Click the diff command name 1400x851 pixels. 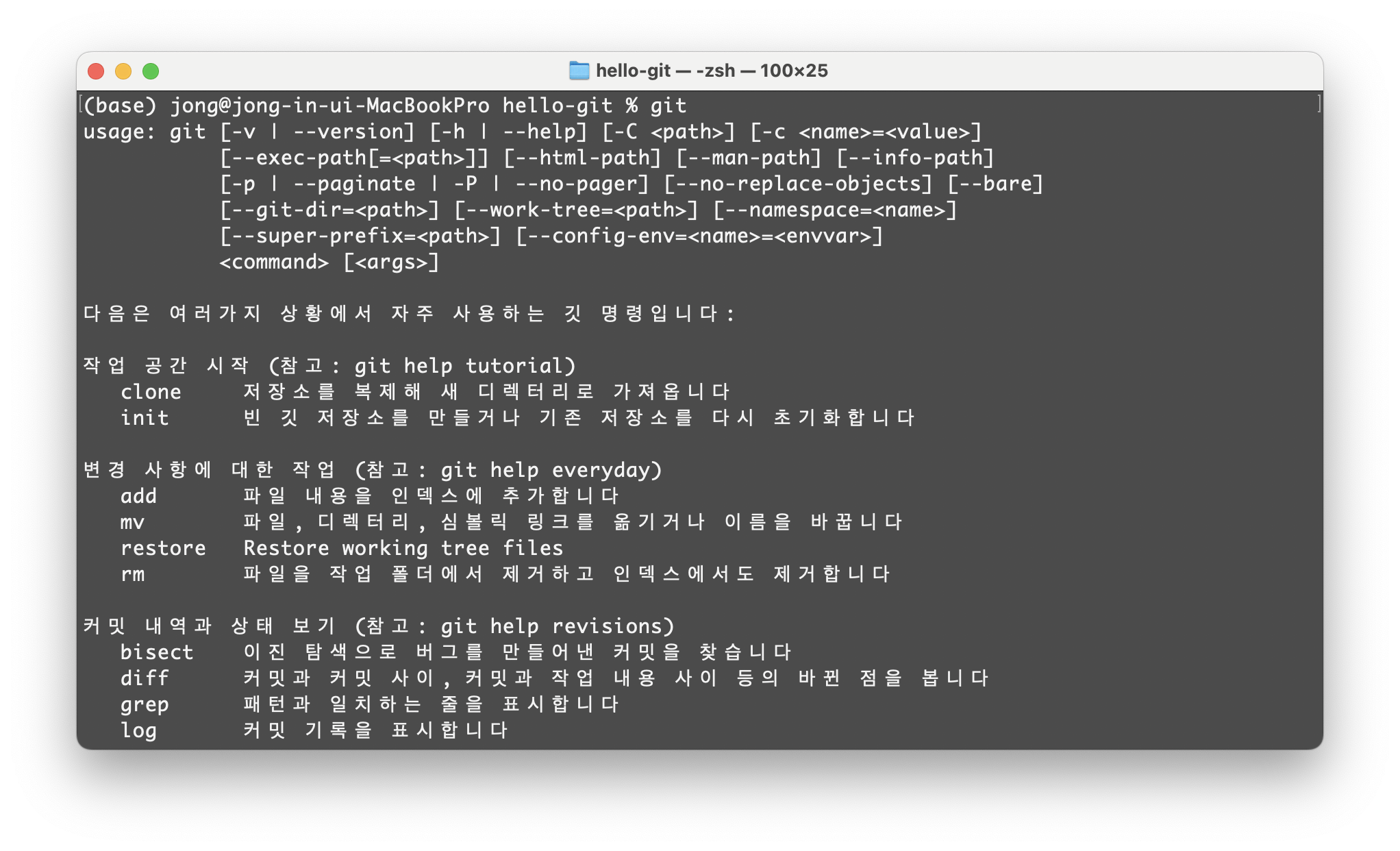[145, 678]
